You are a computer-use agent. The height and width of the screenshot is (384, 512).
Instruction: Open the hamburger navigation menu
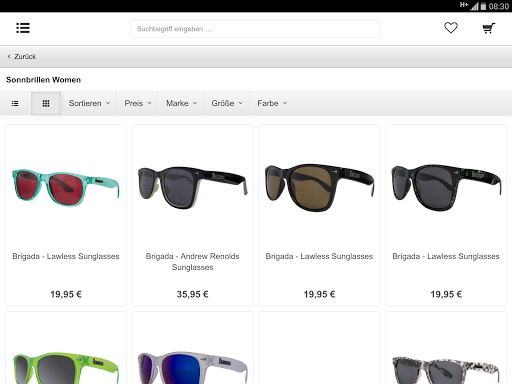(23, 28)
